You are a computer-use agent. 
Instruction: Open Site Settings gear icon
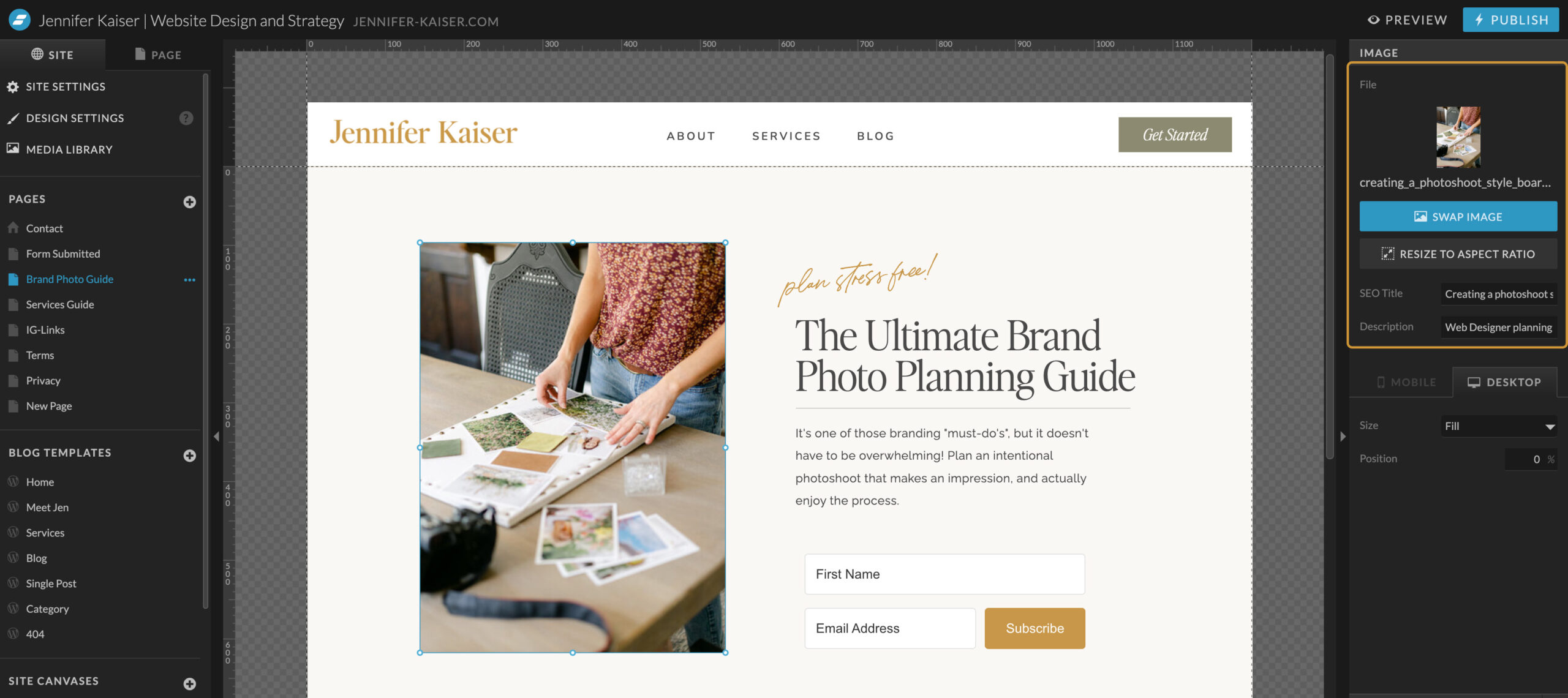pyautogui.click(x=13, y=87)
